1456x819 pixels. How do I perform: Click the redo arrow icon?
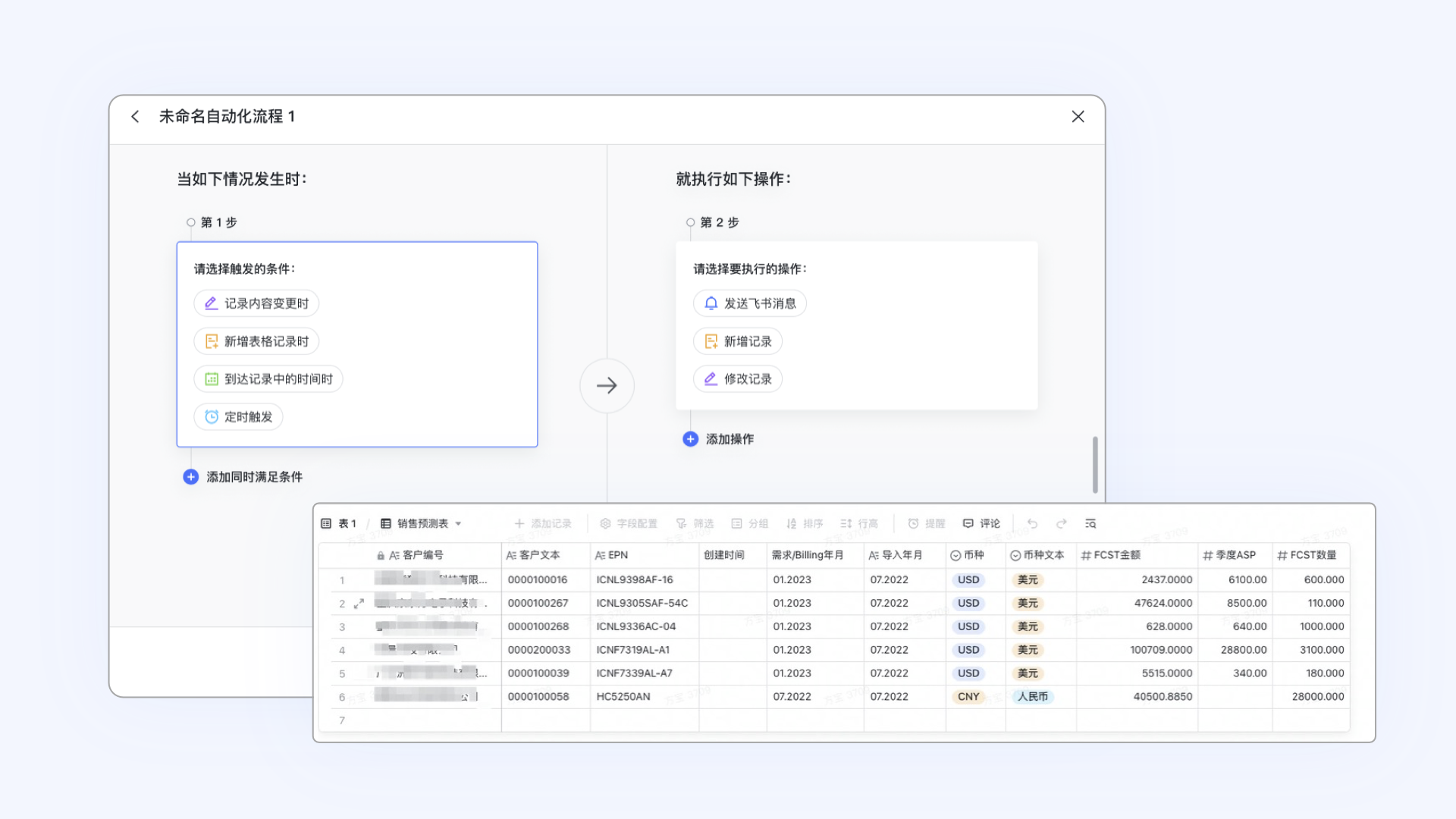(1062, 523)
